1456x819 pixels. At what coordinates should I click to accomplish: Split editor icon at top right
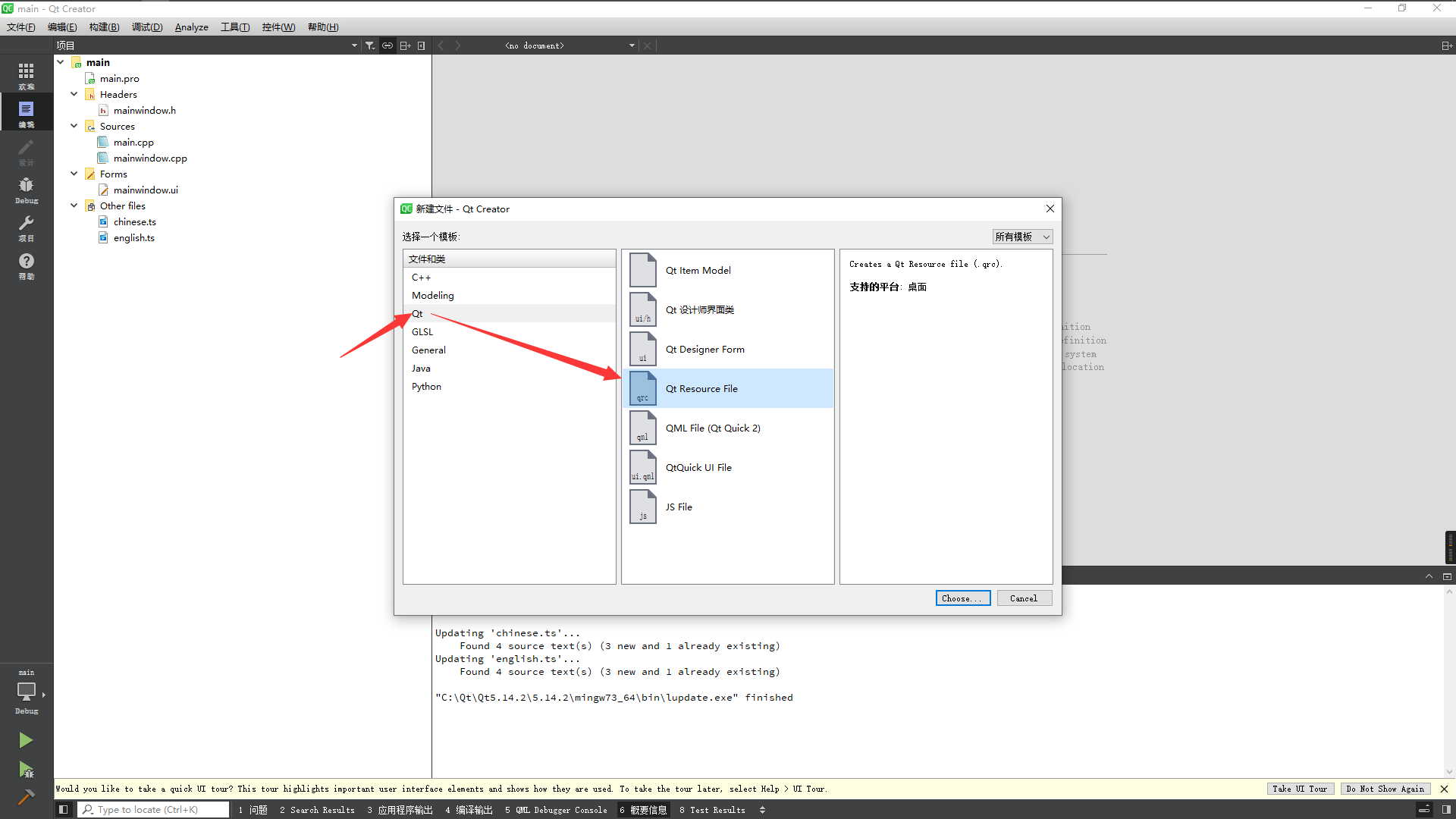pos(1446,45)
